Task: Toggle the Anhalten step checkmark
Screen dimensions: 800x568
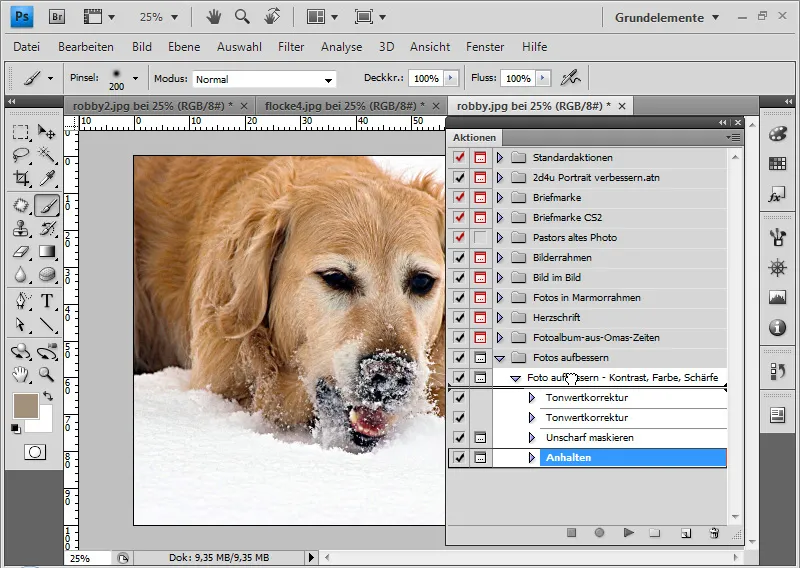Action: click(460, 457)
